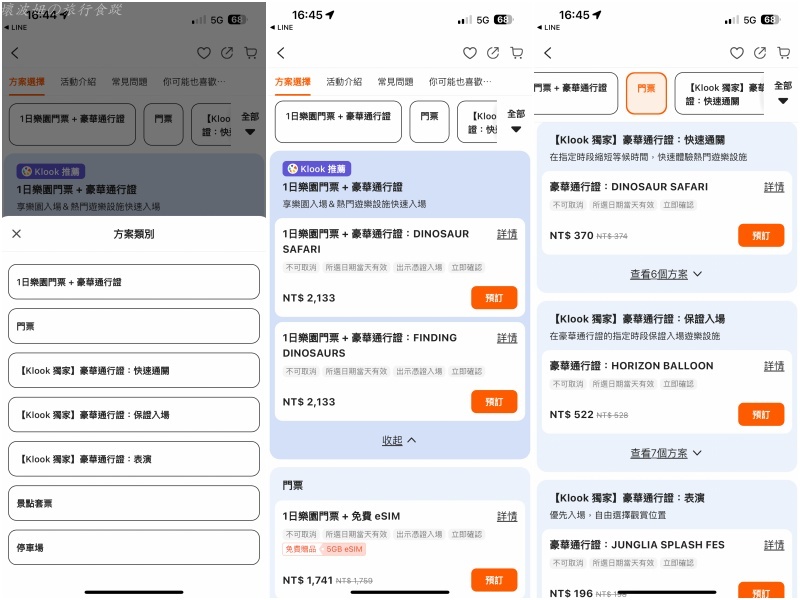Select 常見問題 tab in middle screen
The width and height of the screenshot is (800, 600).
tap(395, 82)
